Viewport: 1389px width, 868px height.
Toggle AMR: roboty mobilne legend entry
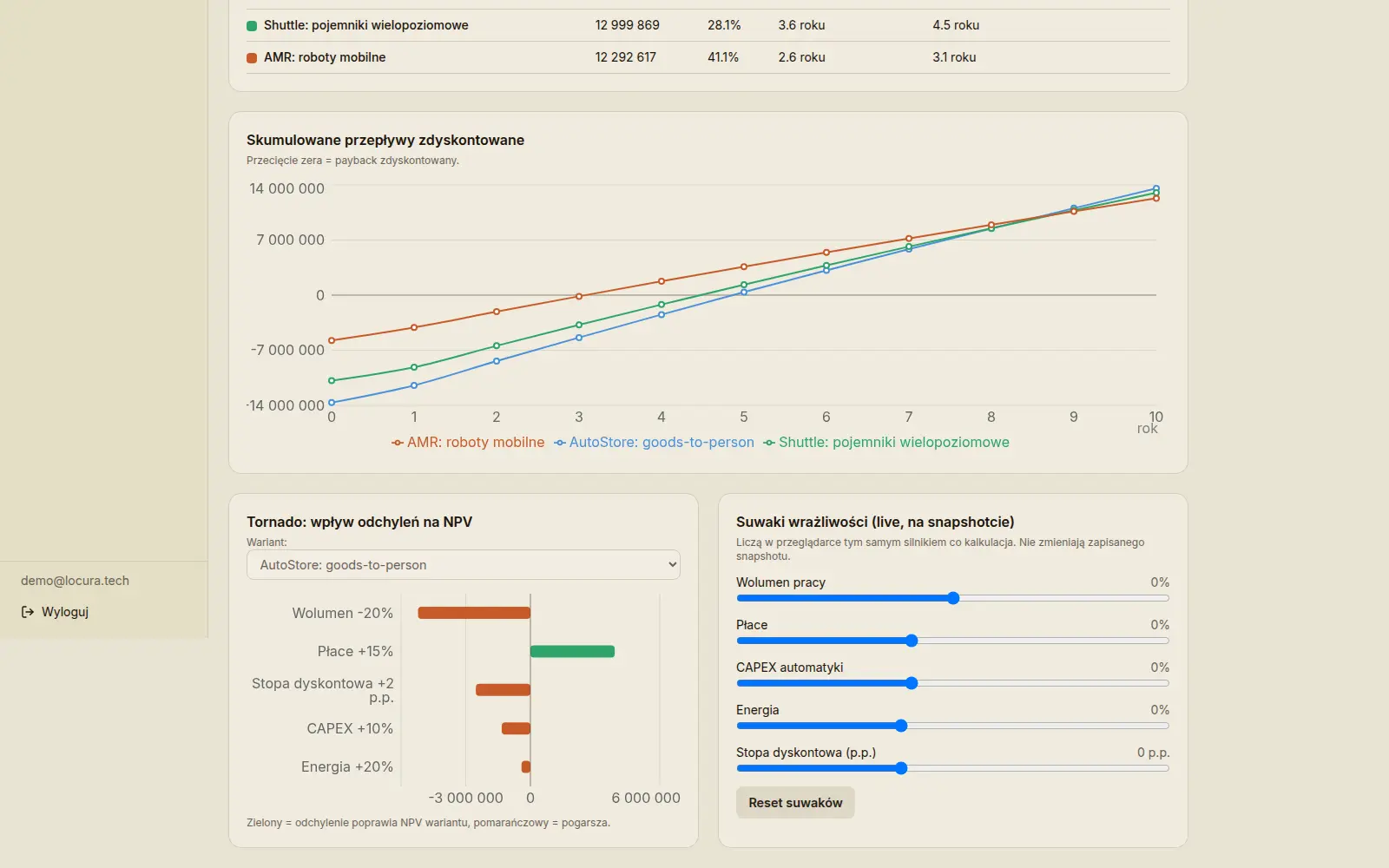click(x=468, y=443)
